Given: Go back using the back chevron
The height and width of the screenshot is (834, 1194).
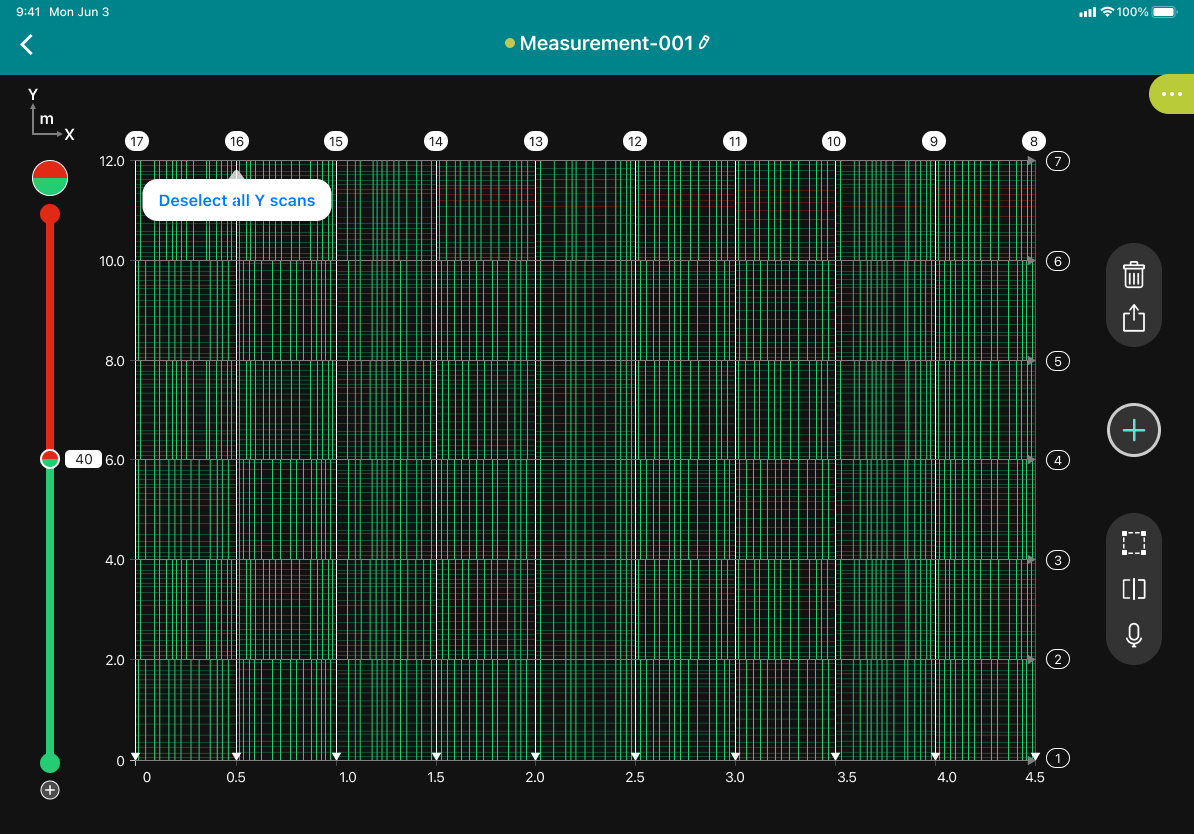Looking at the screenshot, I should pyautogui.click(x=27, y=44).
